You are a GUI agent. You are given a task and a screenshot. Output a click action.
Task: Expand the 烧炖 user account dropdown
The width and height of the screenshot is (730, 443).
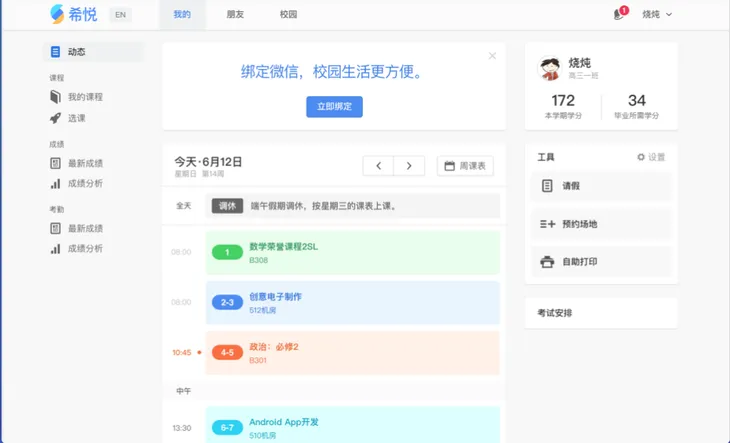[657, 15]
